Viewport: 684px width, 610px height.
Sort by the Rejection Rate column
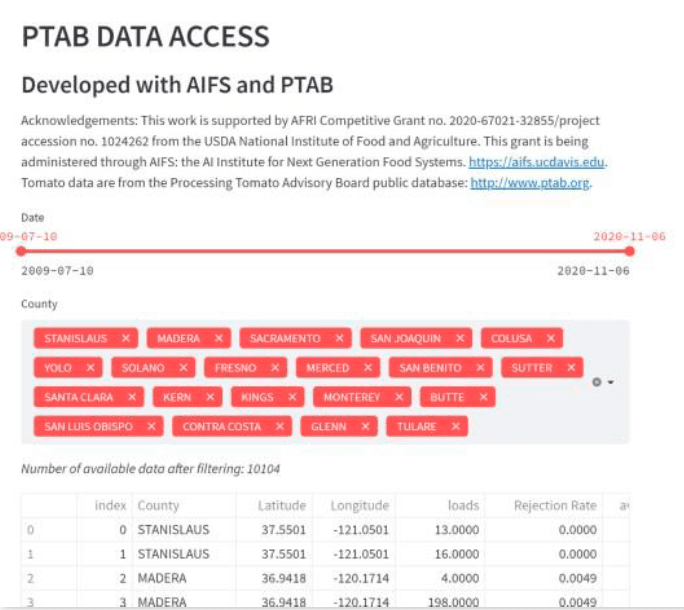tap(555, 506)
